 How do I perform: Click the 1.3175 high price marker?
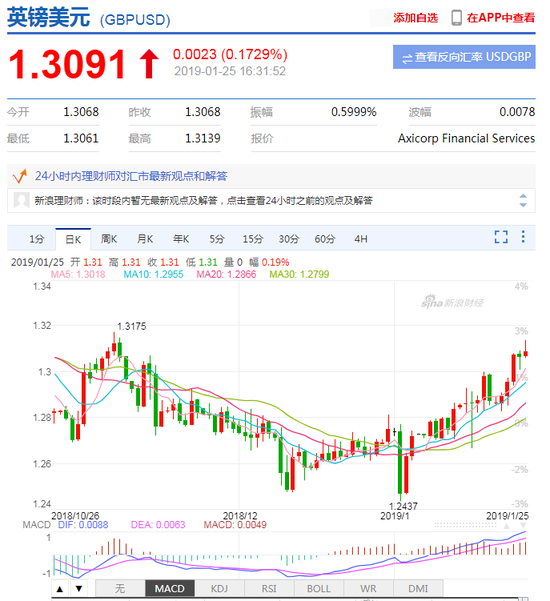click(131, 326)
